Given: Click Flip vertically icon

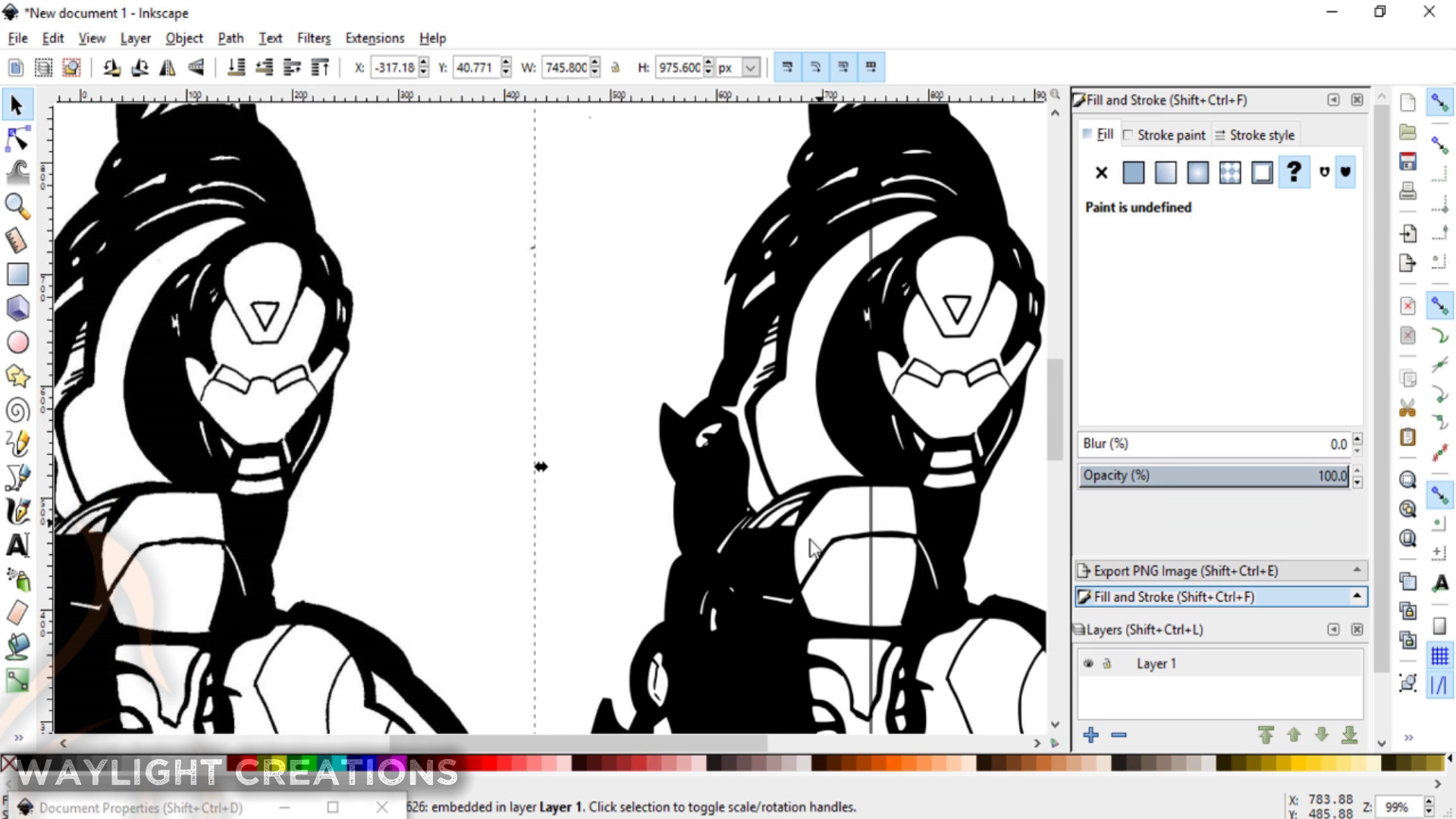Looking at the screenshot, I should [196, 67].
